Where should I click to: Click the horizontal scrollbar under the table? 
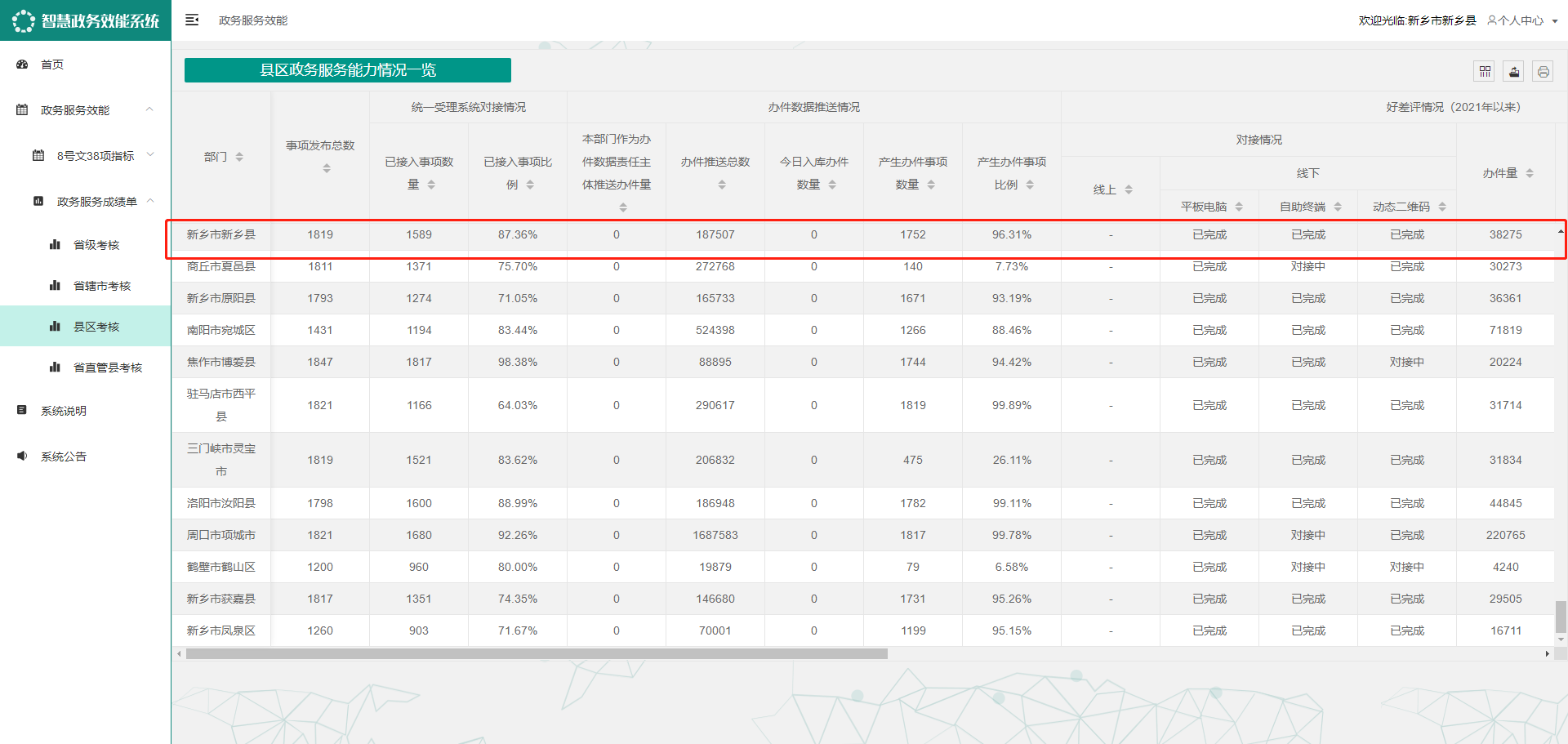tap(537, 654)
